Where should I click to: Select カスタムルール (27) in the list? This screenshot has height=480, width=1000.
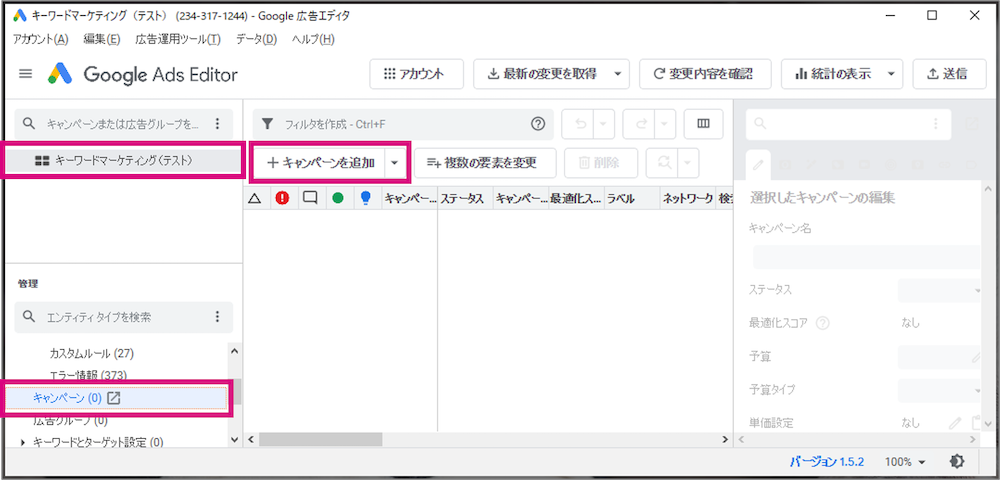91,353
